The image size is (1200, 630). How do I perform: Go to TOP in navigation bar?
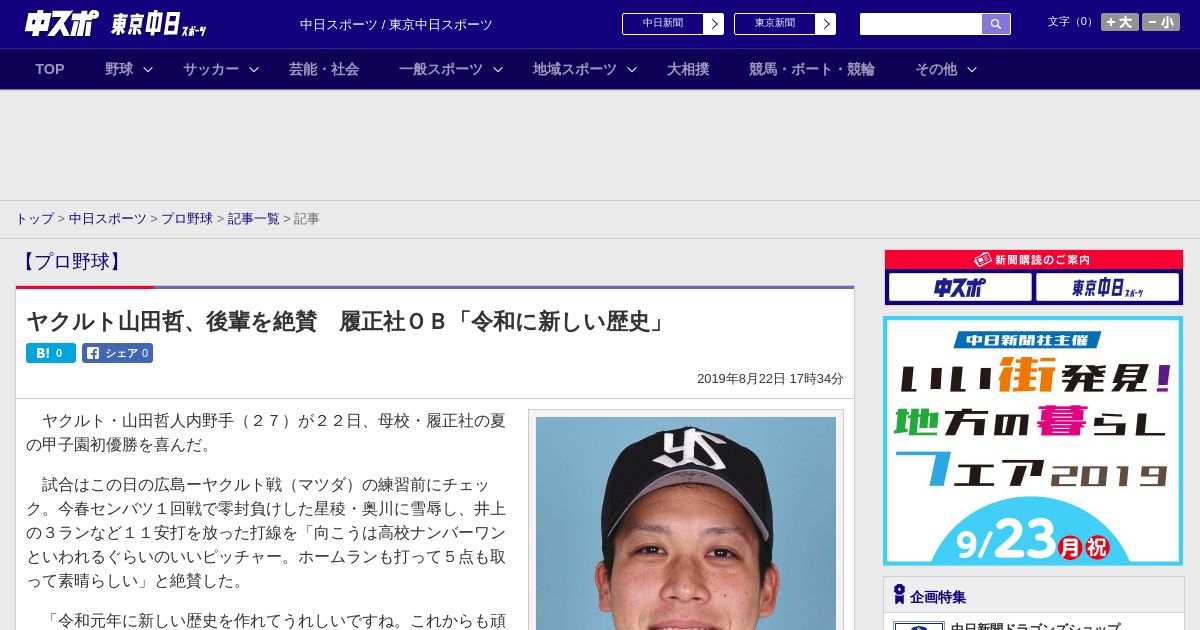pos(50,69)
